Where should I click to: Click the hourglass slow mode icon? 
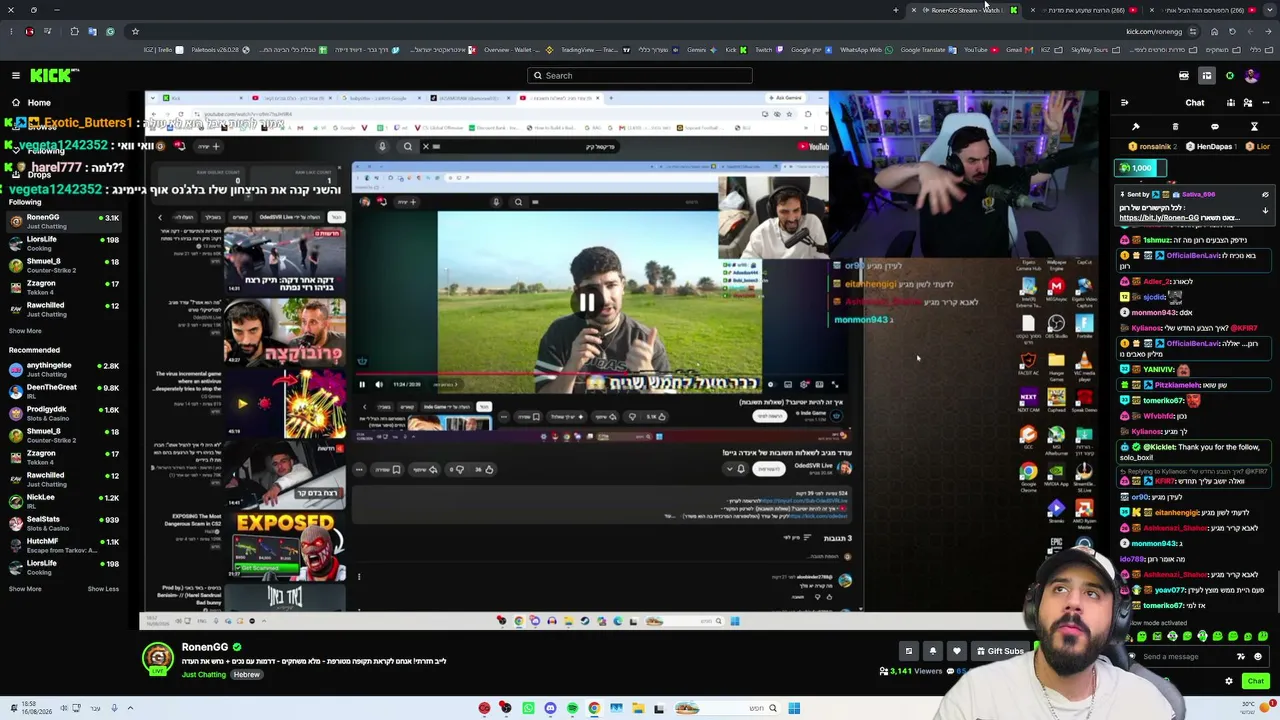tap(1254, 127)
